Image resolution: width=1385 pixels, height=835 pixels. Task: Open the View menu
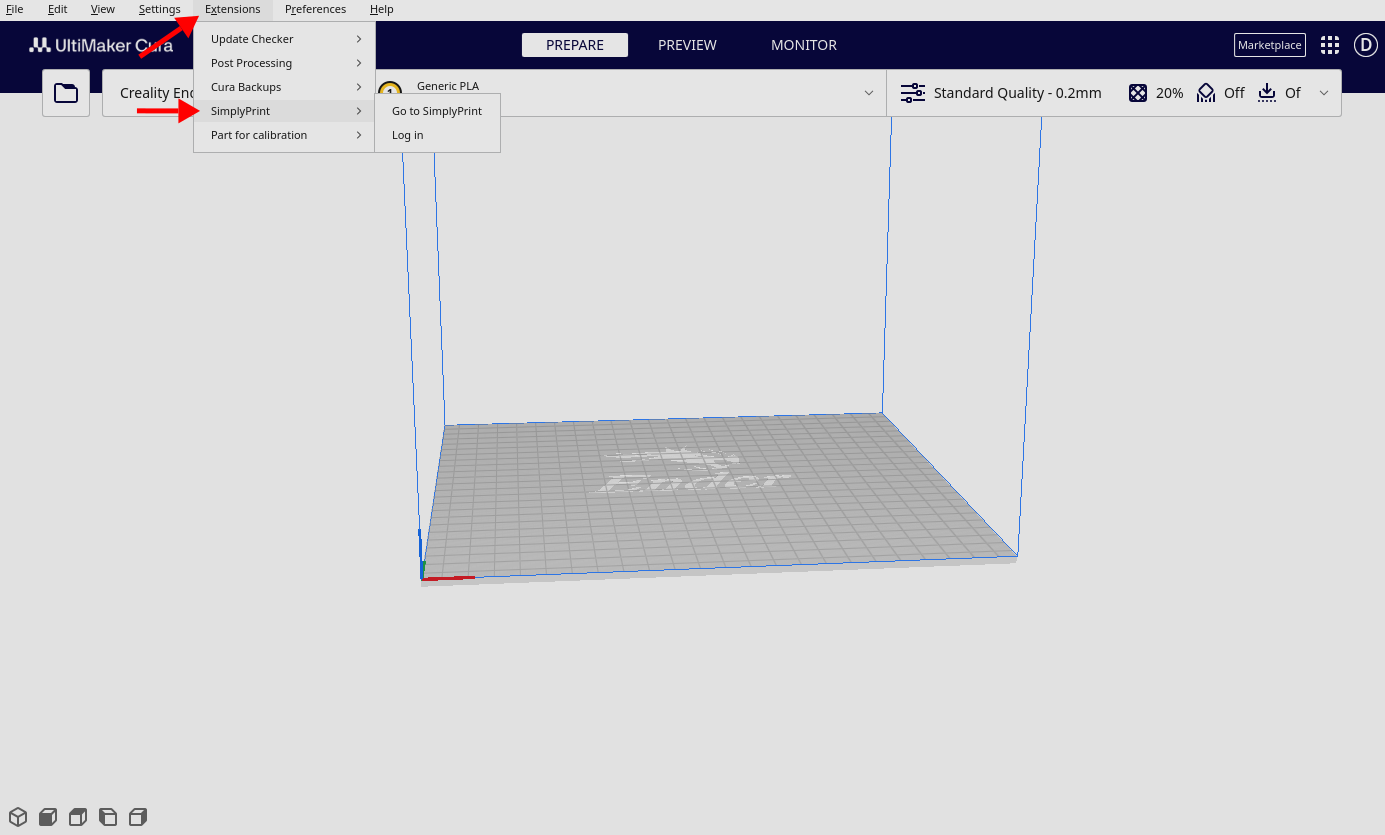(x=103, y=9)
